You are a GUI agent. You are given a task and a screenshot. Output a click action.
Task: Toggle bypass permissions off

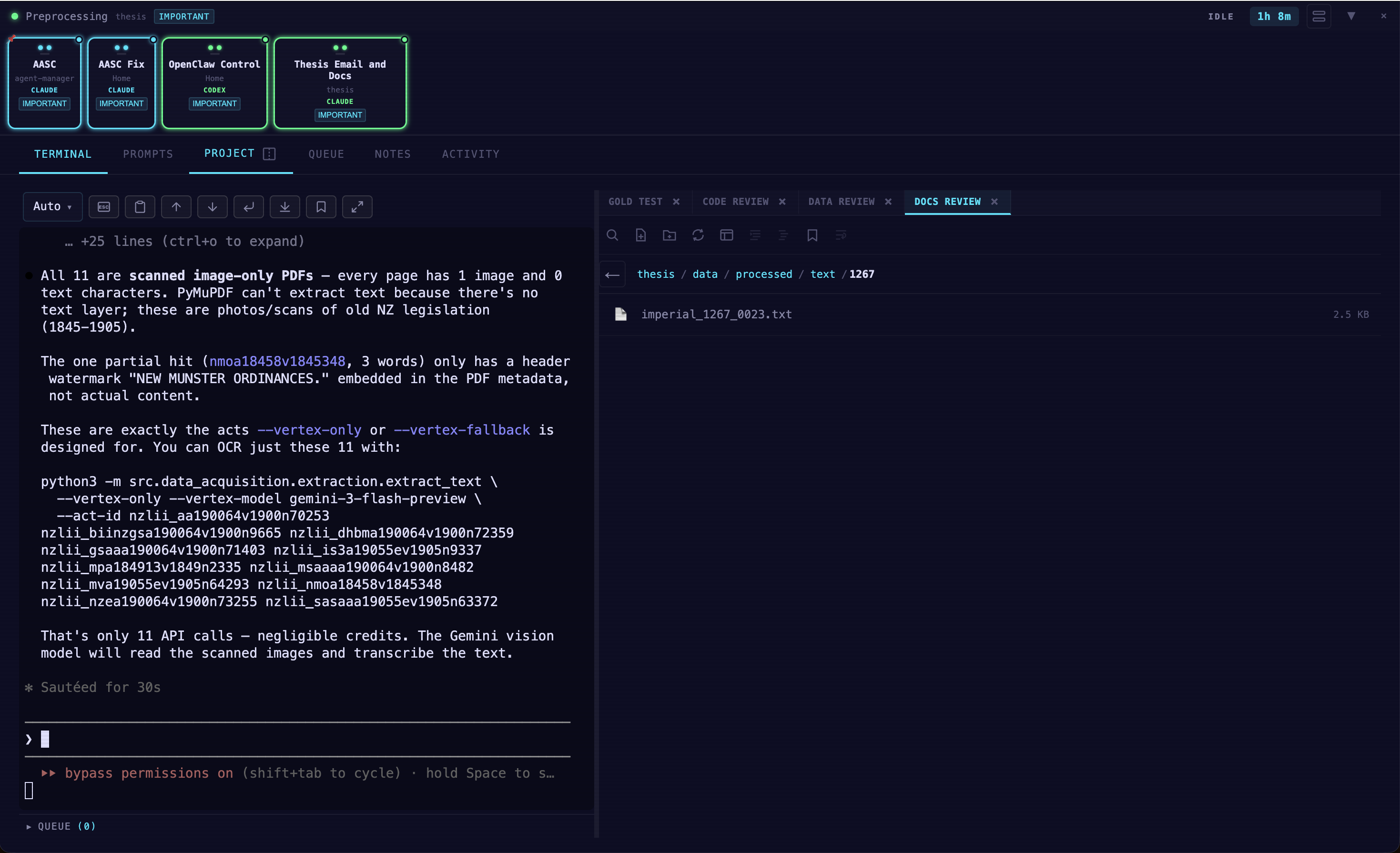click(x=136, y=773)
